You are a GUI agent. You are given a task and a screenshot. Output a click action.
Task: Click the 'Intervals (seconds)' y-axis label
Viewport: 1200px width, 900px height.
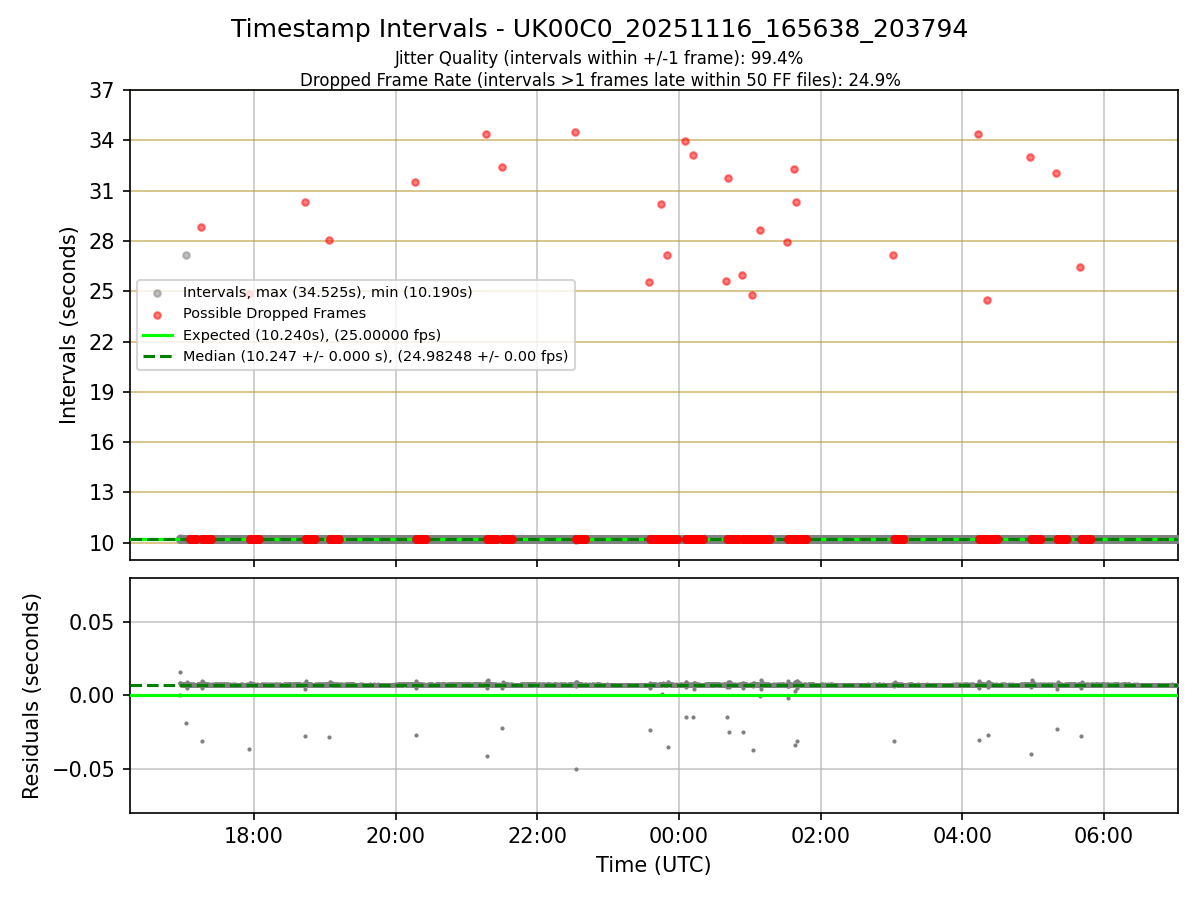click(69, 325)
